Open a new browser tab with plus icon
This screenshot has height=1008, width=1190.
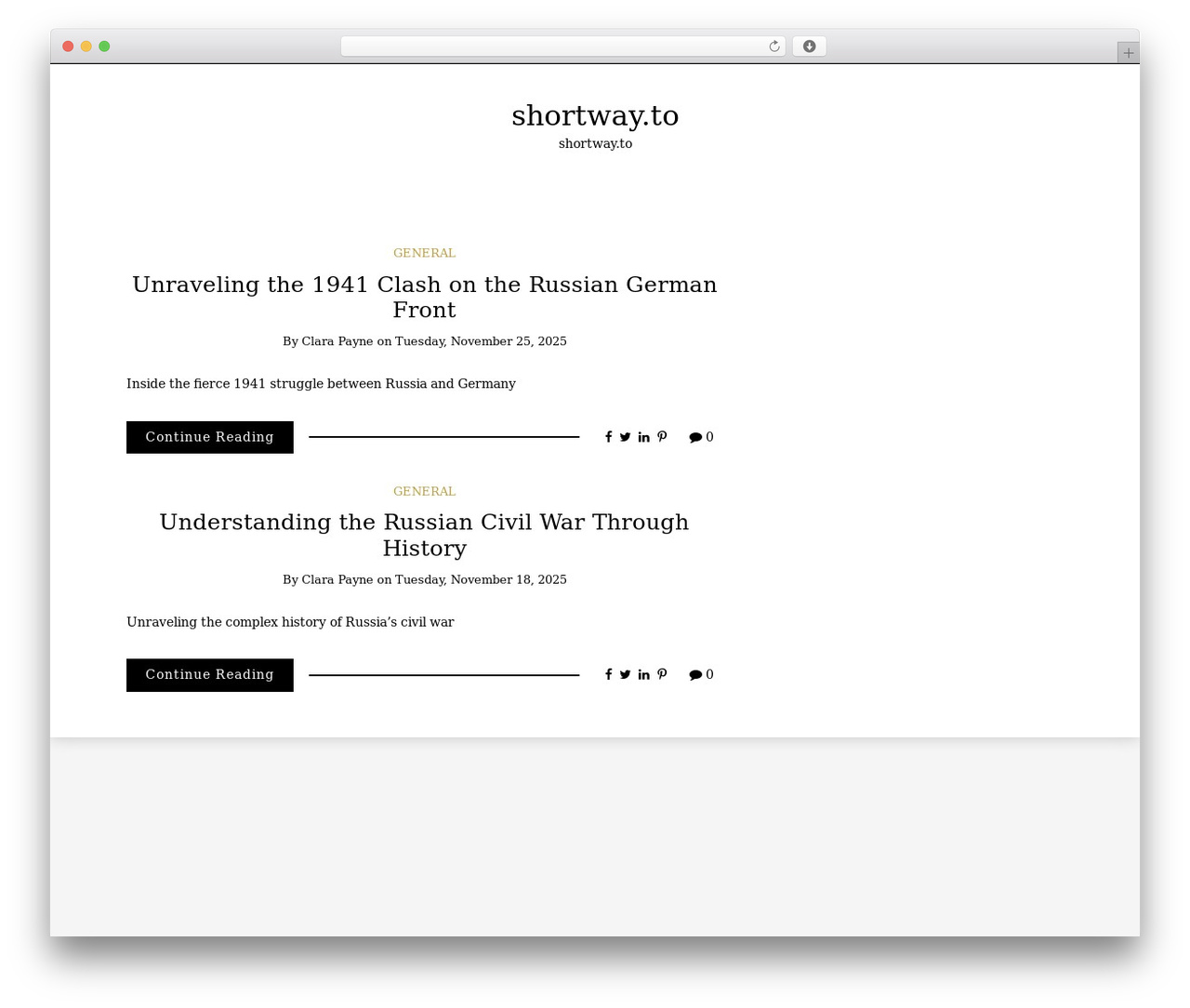1128,53
